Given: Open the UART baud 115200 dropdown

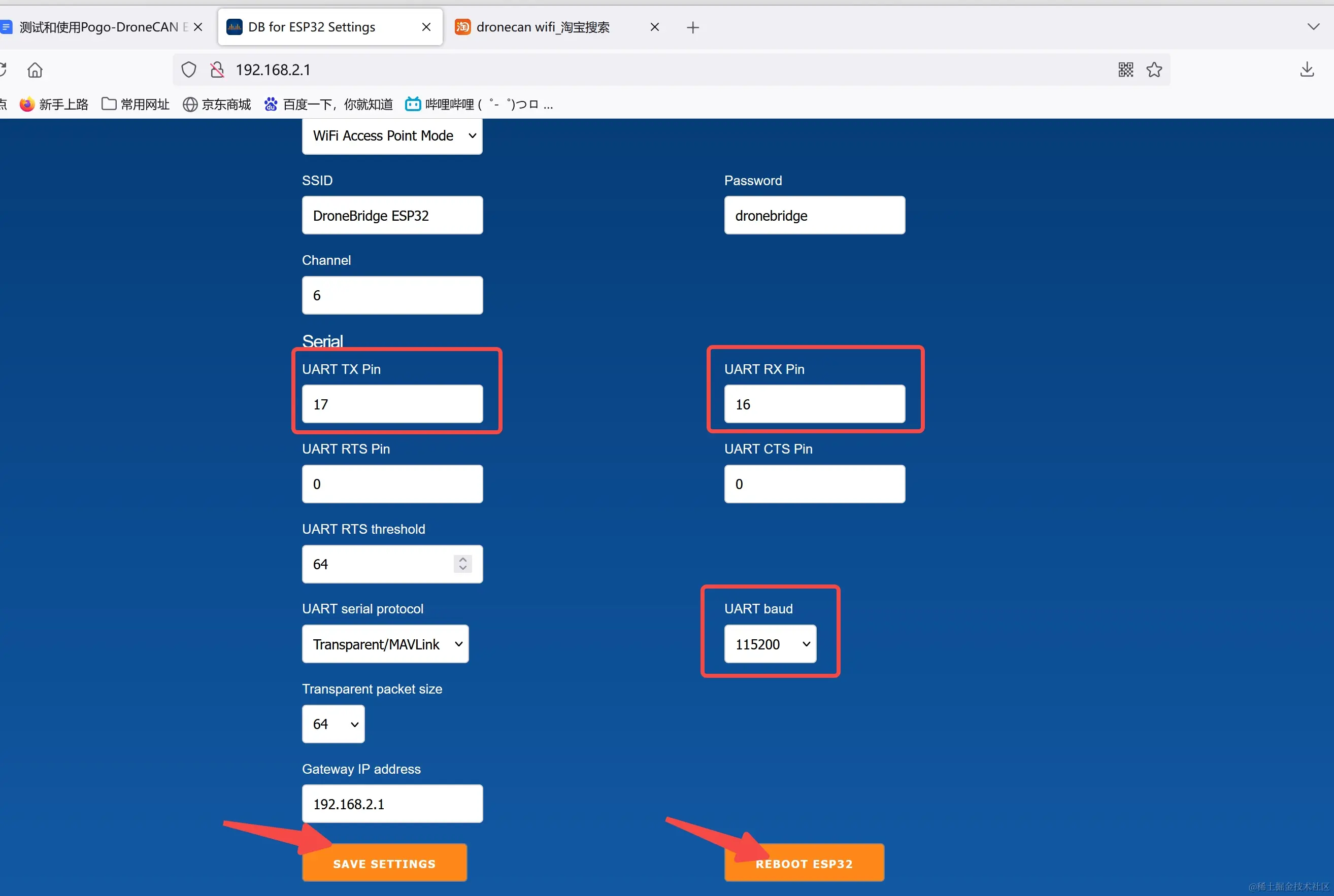Looking at the screenshot, I should tap(770, 644).
